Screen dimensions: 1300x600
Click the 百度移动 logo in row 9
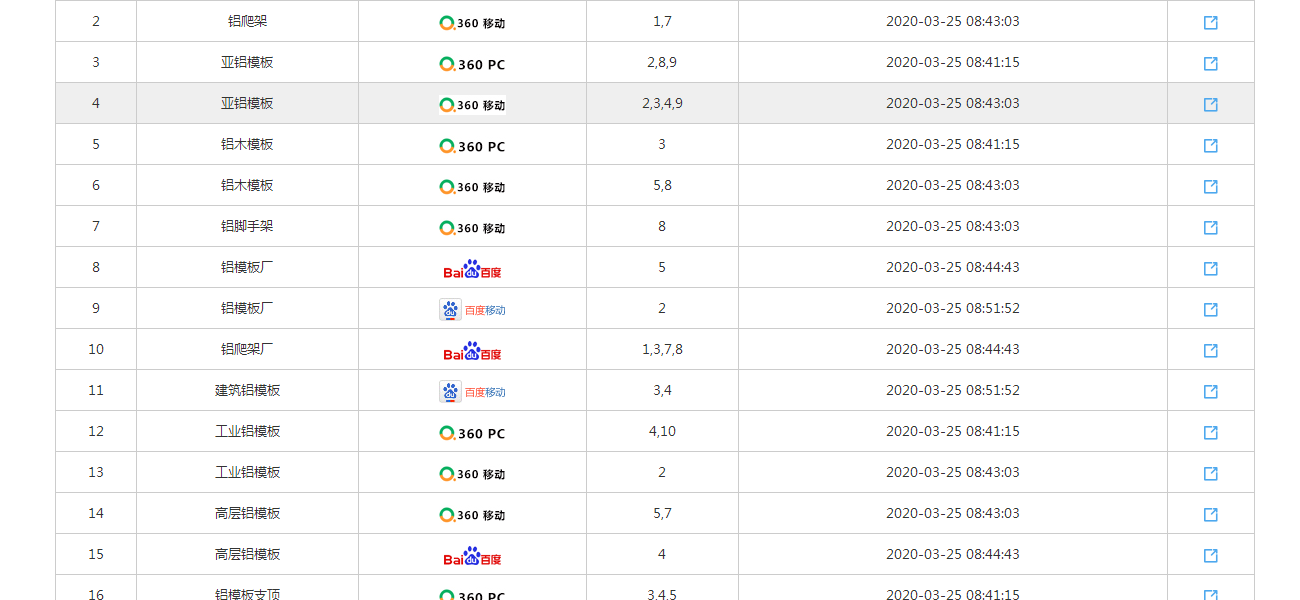pos(472,310)
